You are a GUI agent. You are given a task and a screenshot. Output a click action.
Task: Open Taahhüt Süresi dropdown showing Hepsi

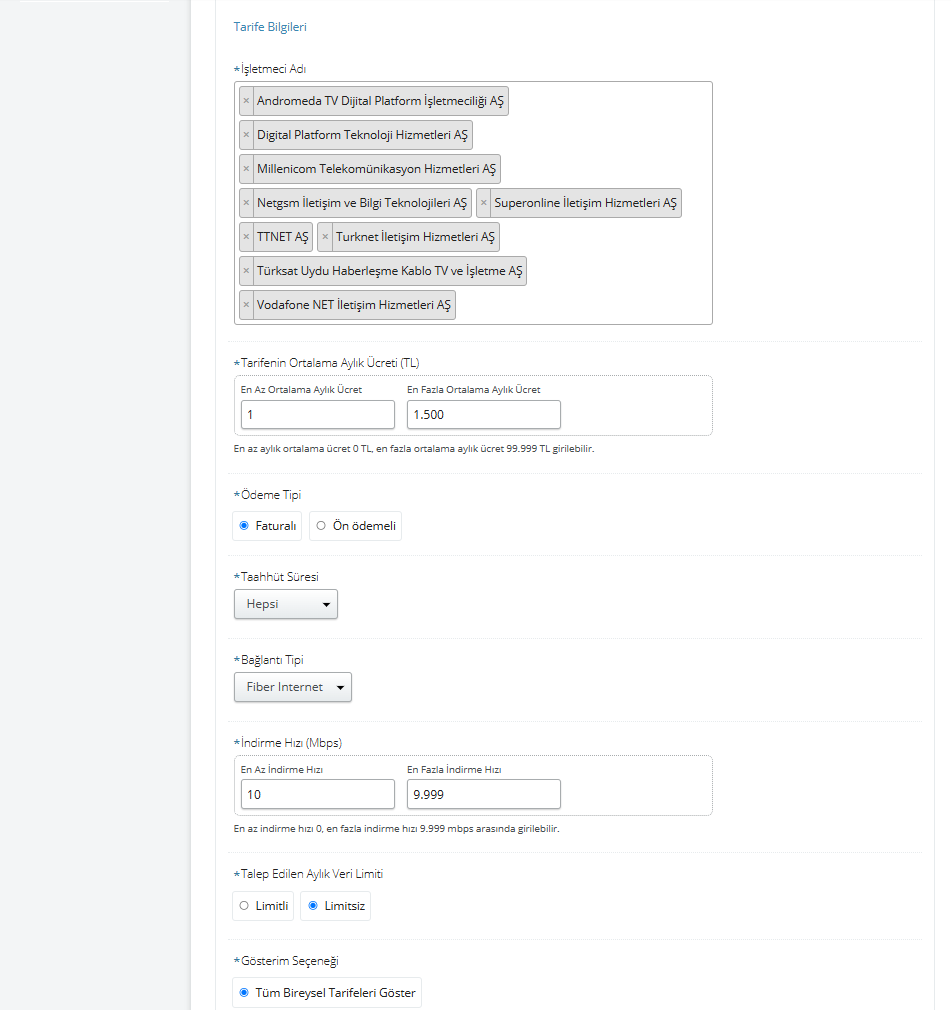pyautogui.click(x=285, y=604)
